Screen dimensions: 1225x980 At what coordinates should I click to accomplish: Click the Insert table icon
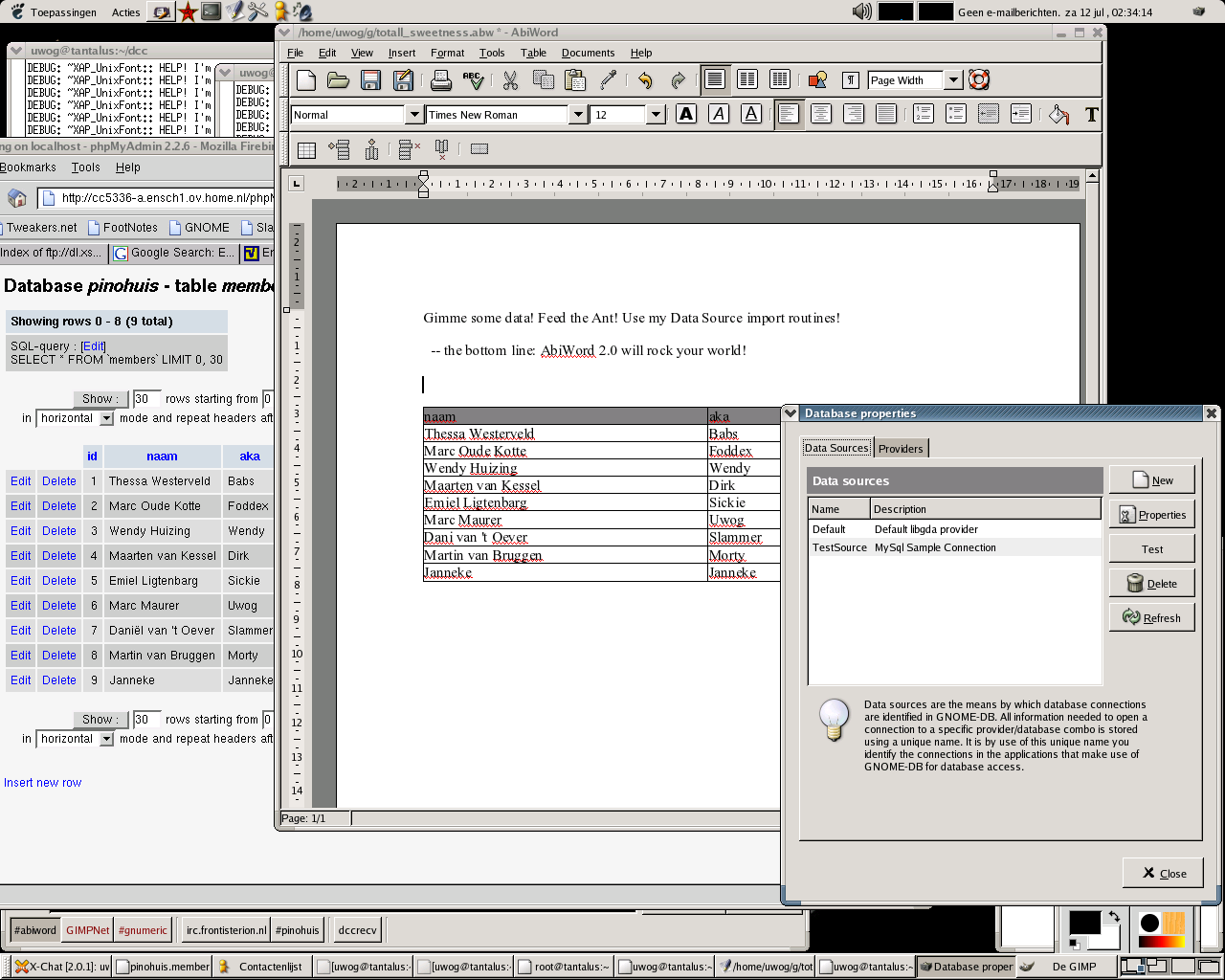click(x=306, y=149)
